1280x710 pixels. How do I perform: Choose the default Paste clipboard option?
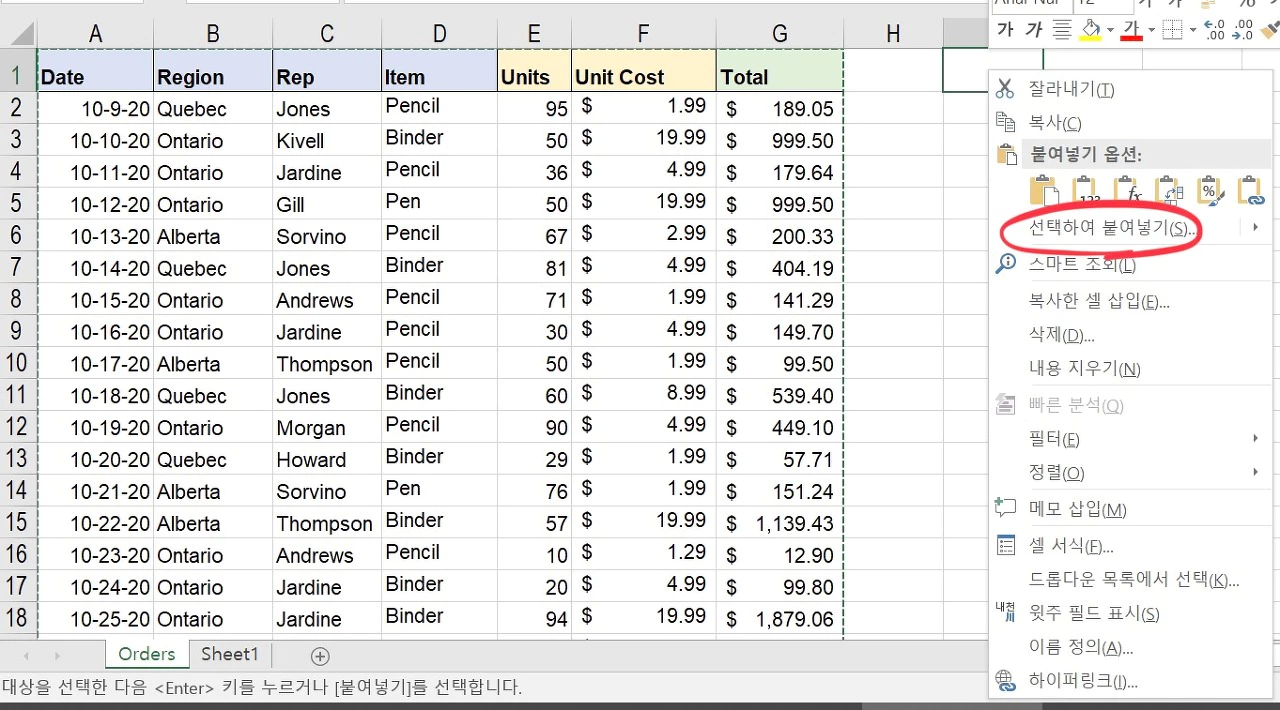click(x=1044, y=191)
